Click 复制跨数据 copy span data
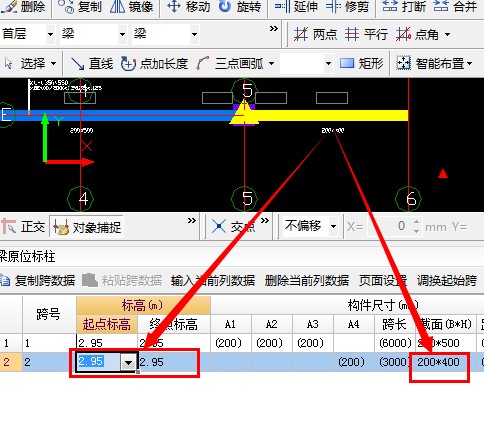484x440 pixels. 38,280
